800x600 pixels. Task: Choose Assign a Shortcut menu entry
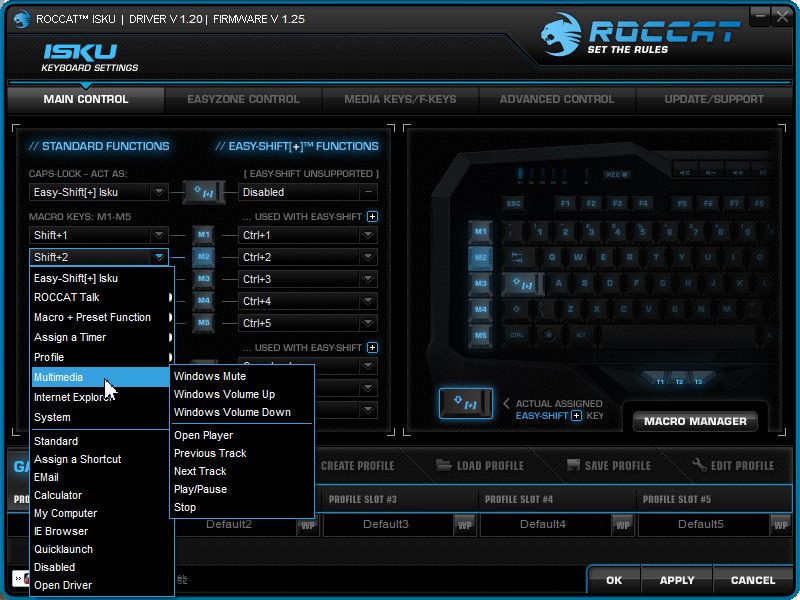(x=102, y=459)
